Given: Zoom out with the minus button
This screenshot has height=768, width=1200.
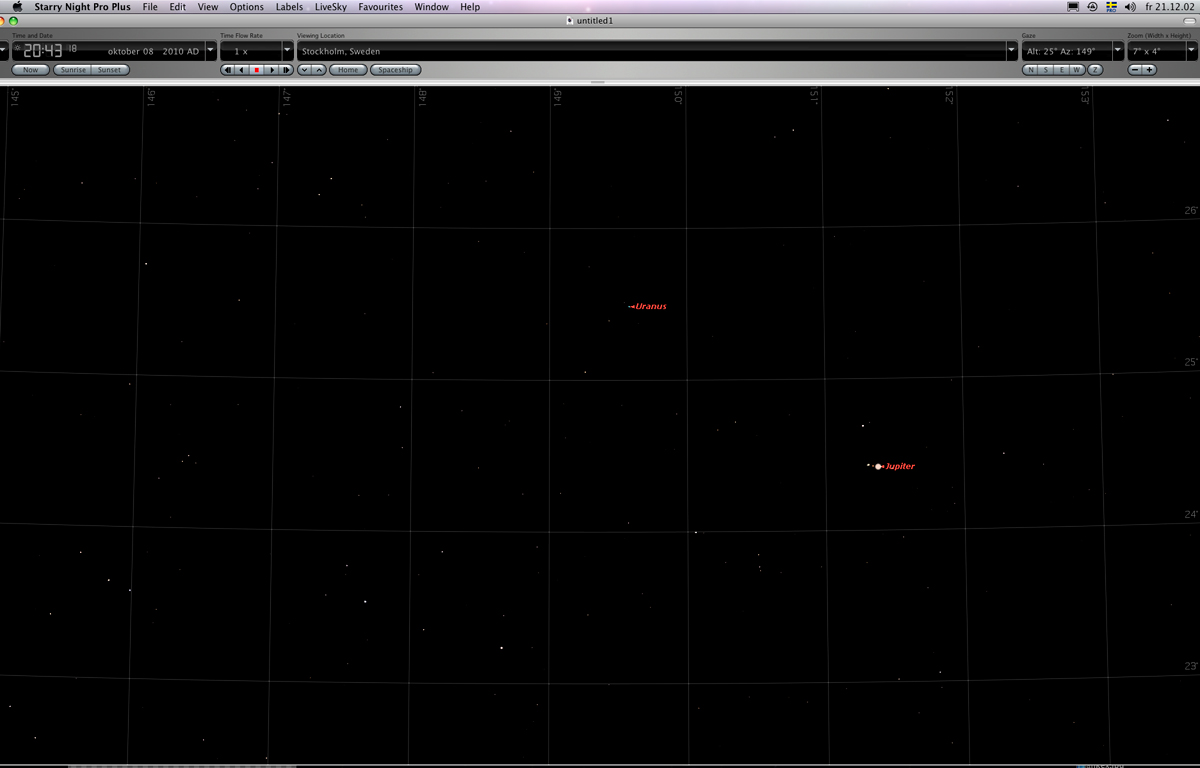Looking at the screenshot, I should click(x=1135, y=70).
